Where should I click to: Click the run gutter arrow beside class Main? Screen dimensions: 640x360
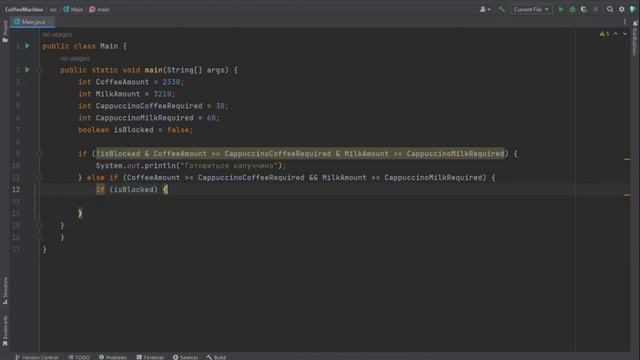pos(27,46)
